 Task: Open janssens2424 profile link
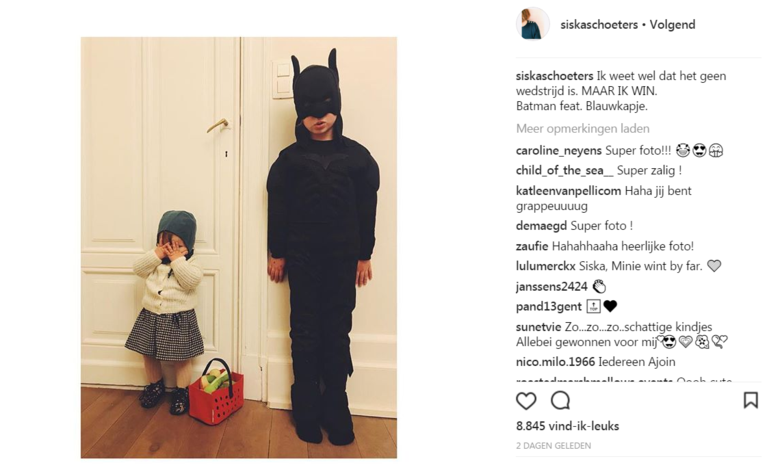(552, 287)
